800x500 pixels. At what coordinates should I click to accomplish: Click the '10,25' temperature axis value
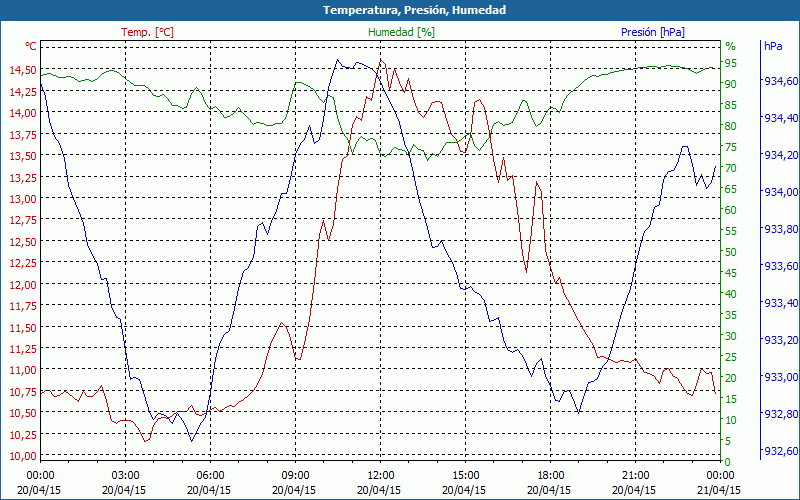(22, 434)
